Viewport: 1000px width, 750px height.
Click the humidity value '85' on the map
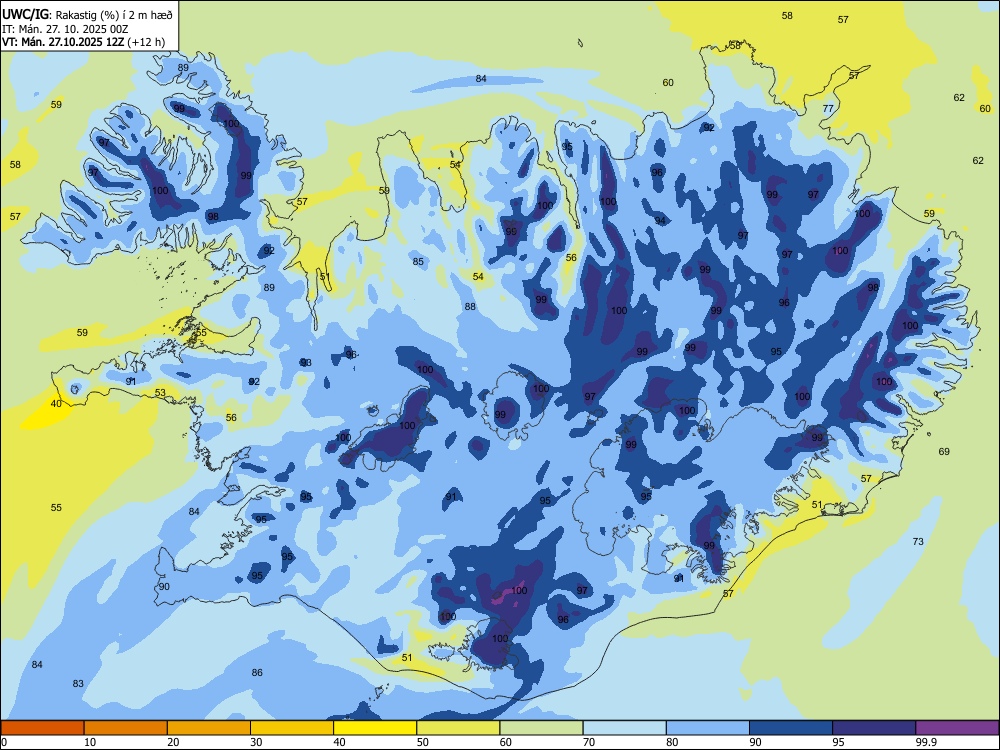(418, 261)
